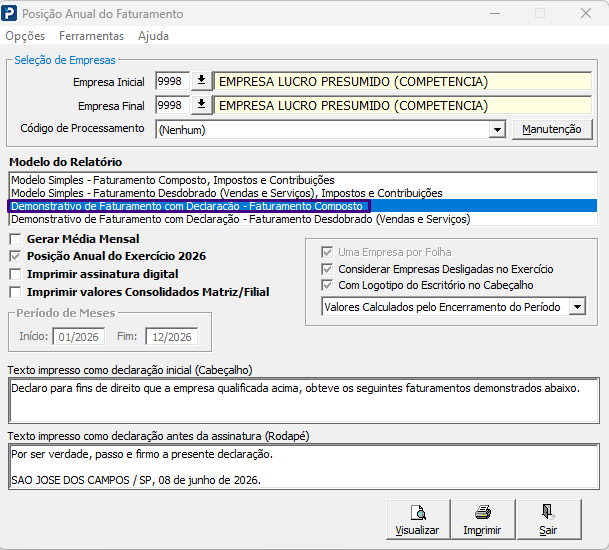Close the Posição Anual do Faturamento window
The width and height of the screenshot is (609, 550).
(586, 13)
